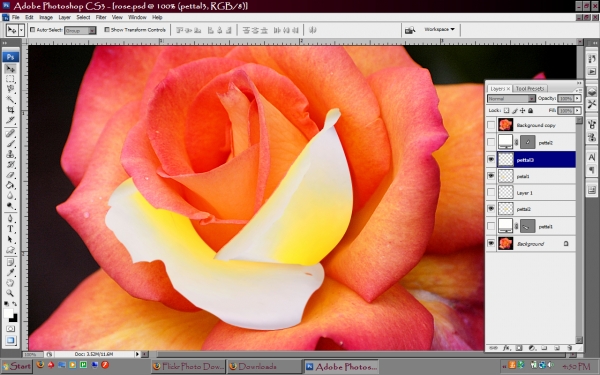Viewport: 600px width, 375px height.
Task: Collapse the Layers panel with double arrows
Action: point(579,83)
